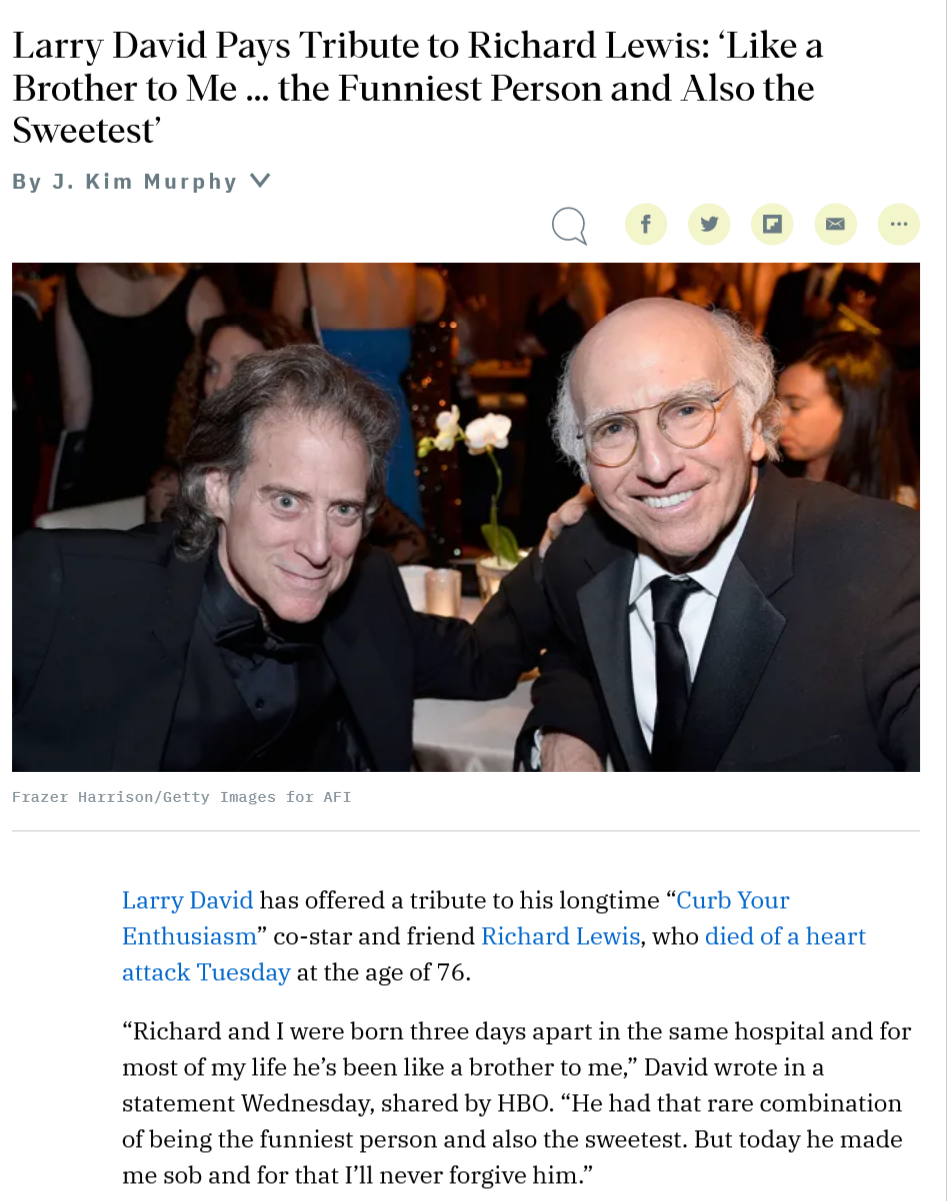
Task: Follow the Larry David link
Action: (187, 900)
